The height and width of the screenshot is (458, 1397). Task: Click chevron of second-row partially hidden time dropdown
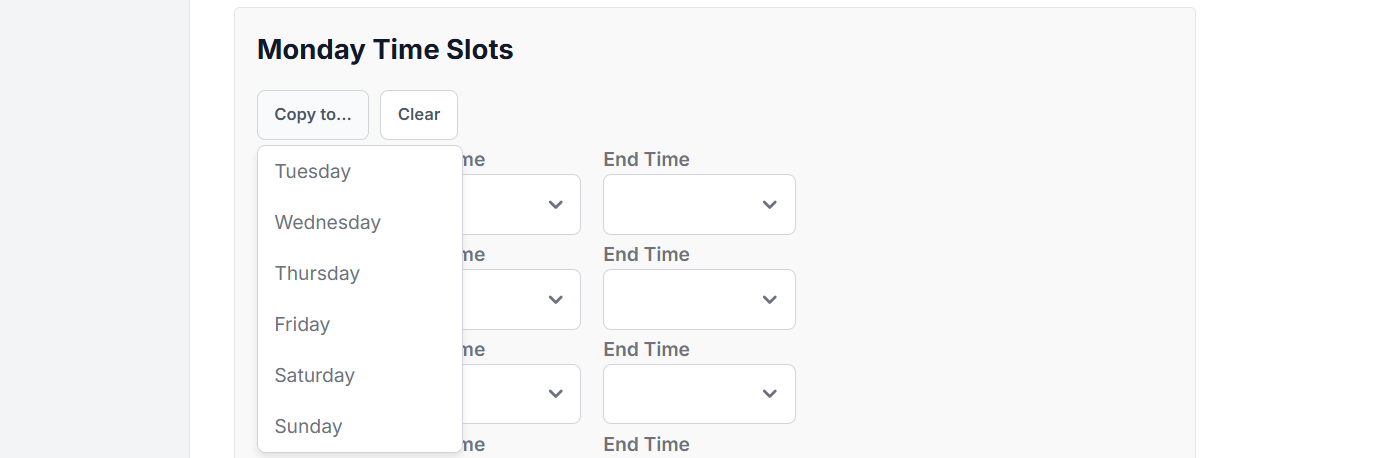(x=556, y=300)
